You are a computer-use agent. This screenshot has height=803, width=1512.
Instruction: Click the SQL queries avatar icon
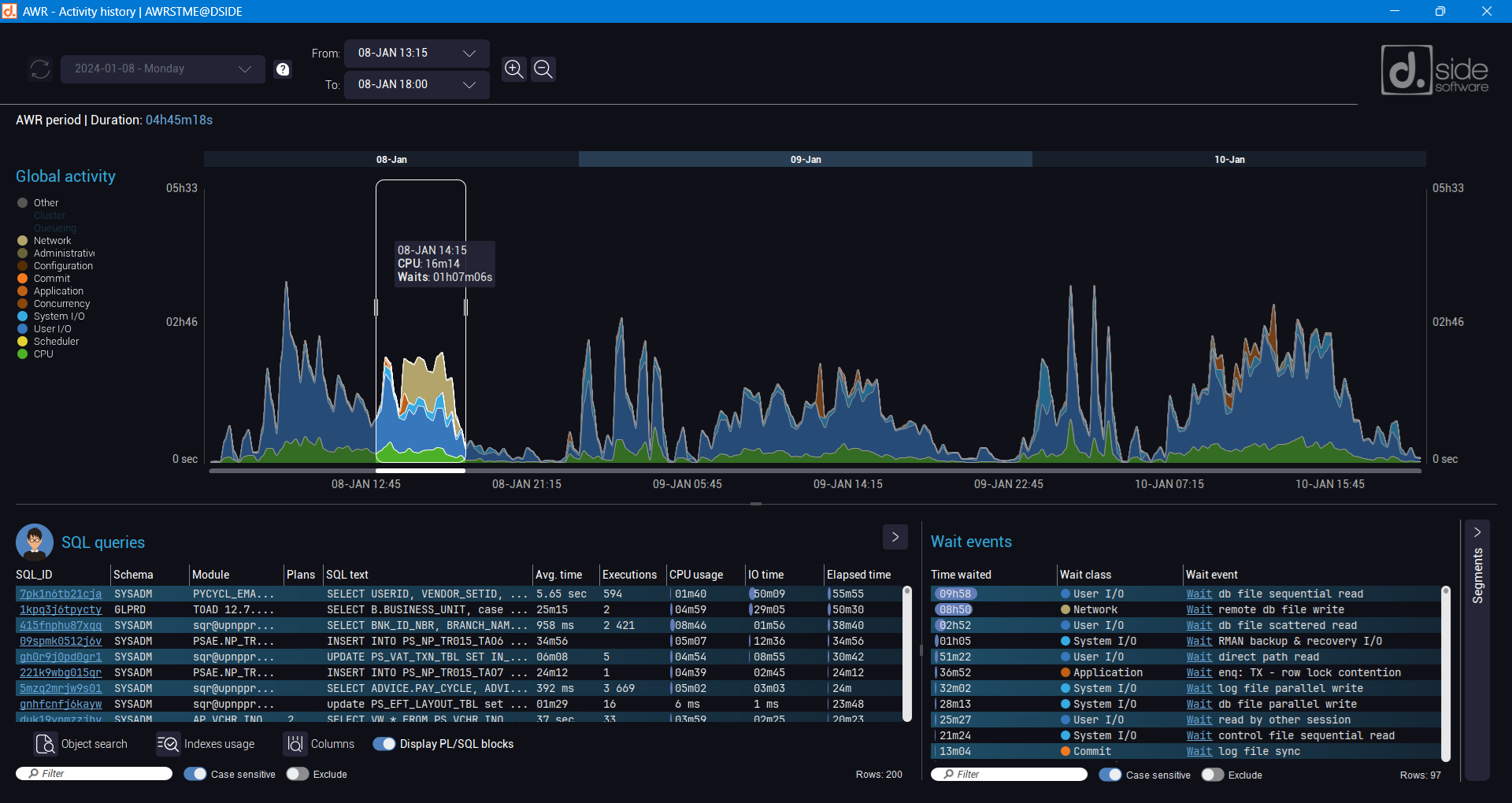35,542
